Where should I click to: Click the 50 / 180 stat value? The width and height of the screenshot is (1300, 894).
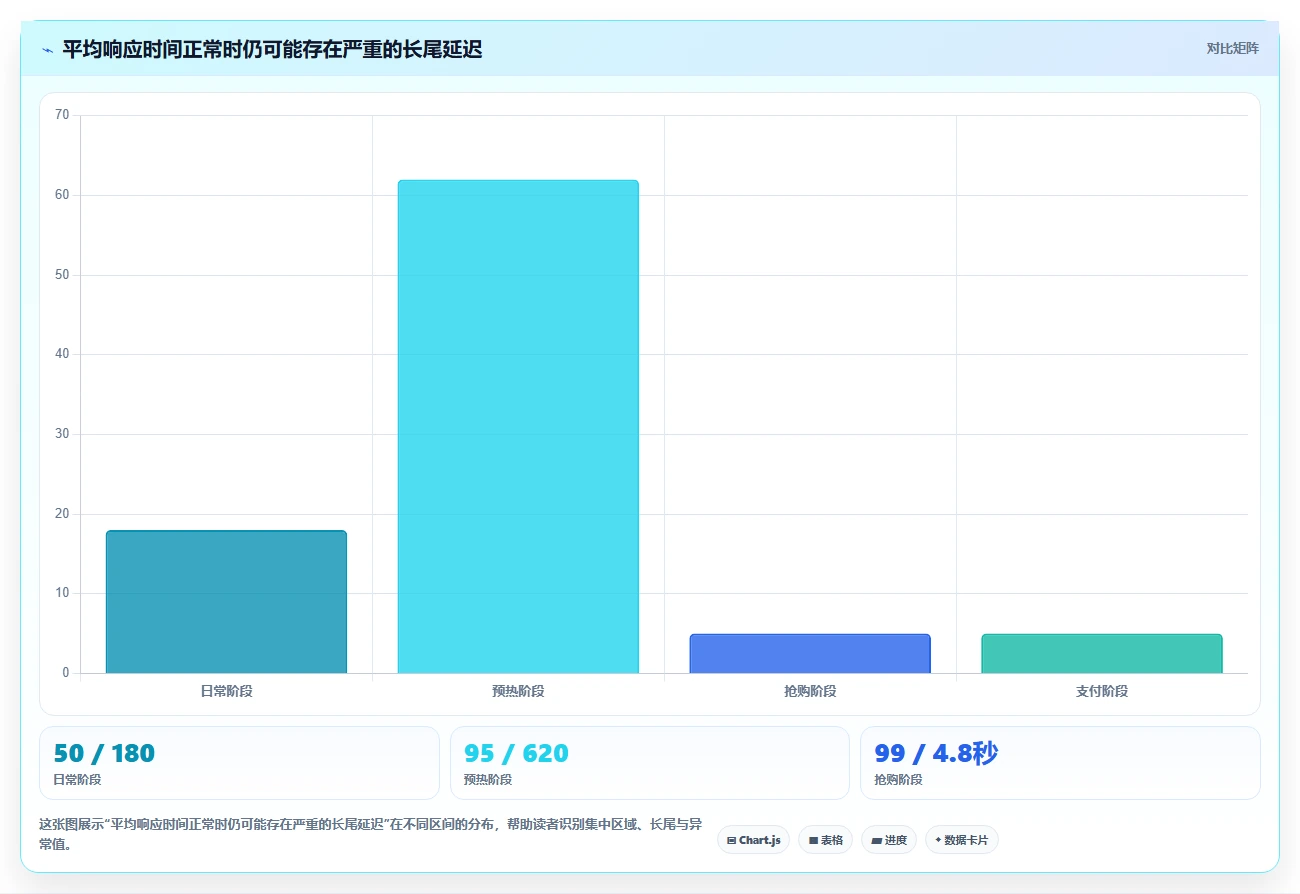[x=104, y=753]
